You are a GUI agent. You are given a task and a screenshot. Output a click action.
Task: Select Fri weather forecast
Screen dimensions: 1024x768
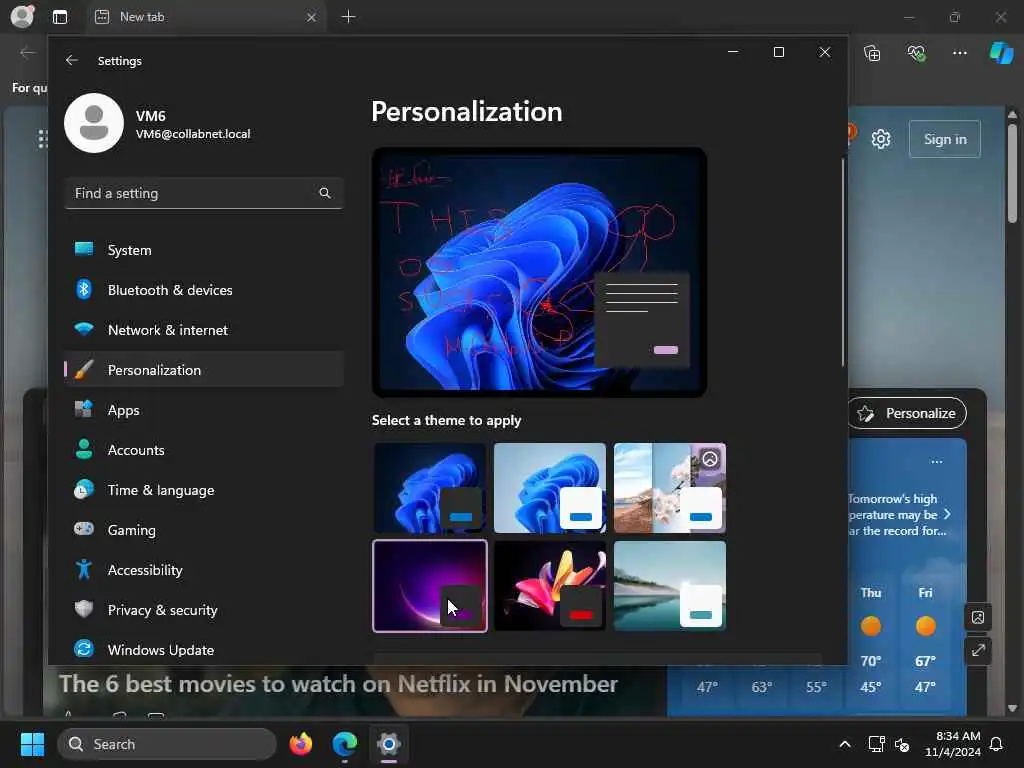pyautogui.click(x=925, y=639)
